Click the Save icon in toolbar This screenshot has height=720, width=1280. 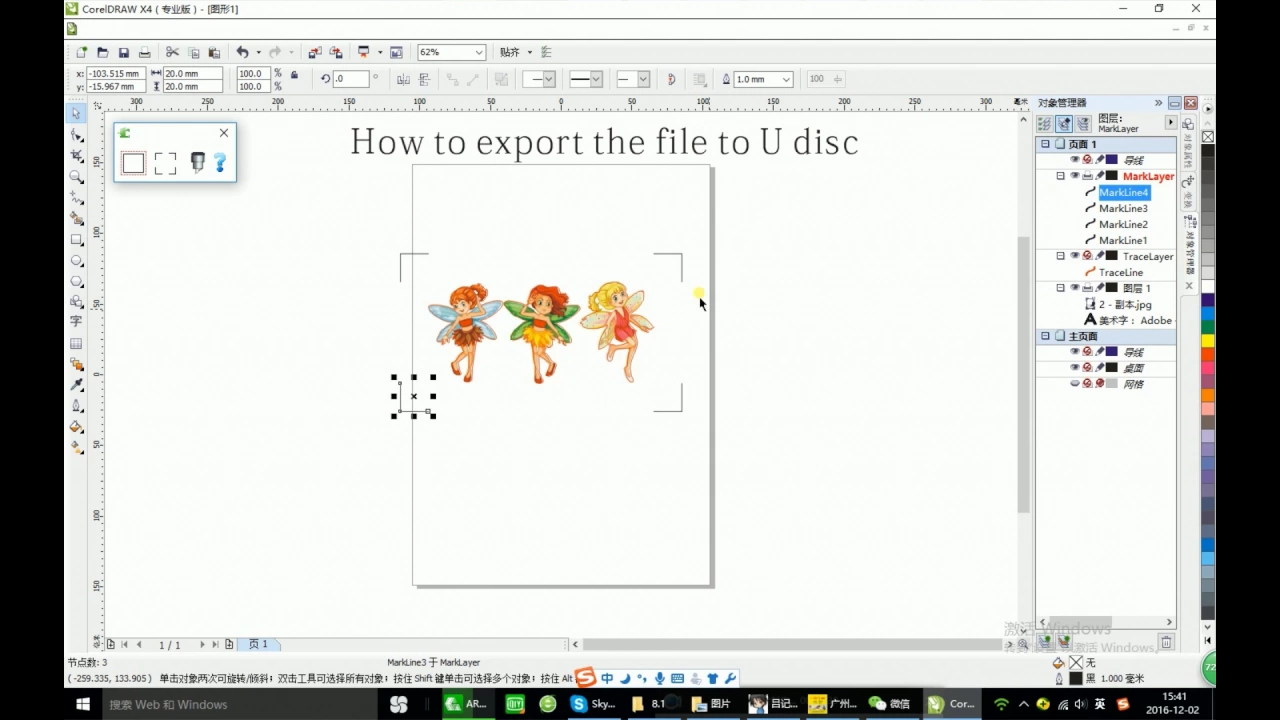(123, 52)
